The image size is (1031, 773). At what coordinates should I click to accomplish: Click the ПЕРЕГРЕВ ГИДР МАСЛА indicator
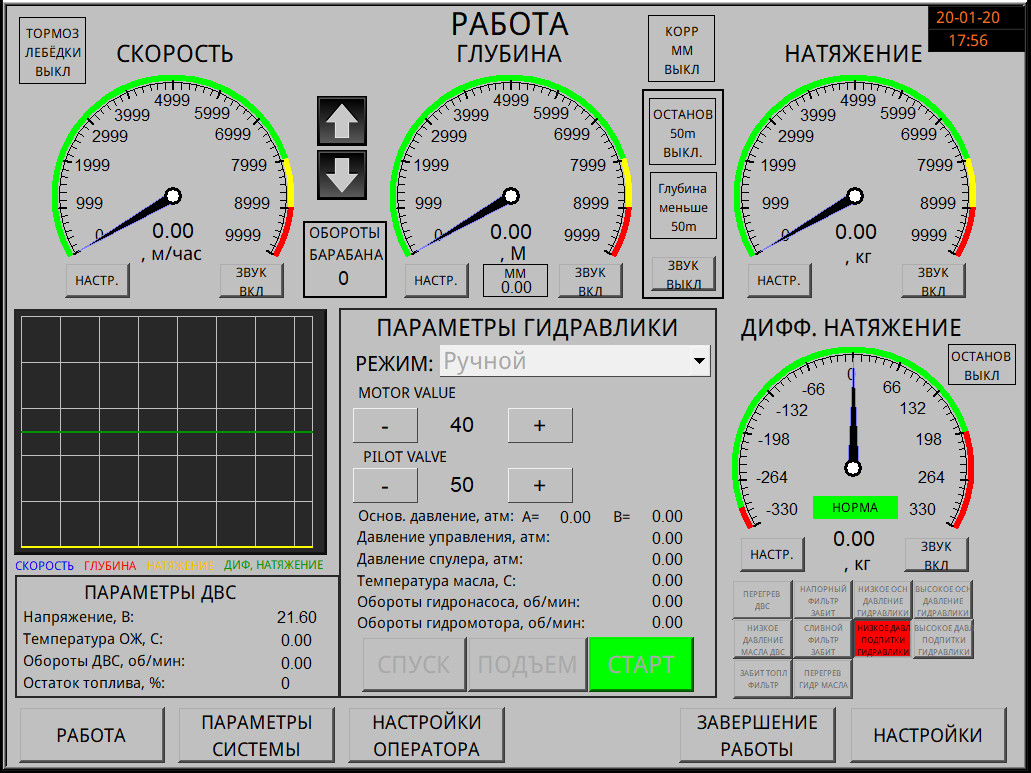tap(822, 679)
